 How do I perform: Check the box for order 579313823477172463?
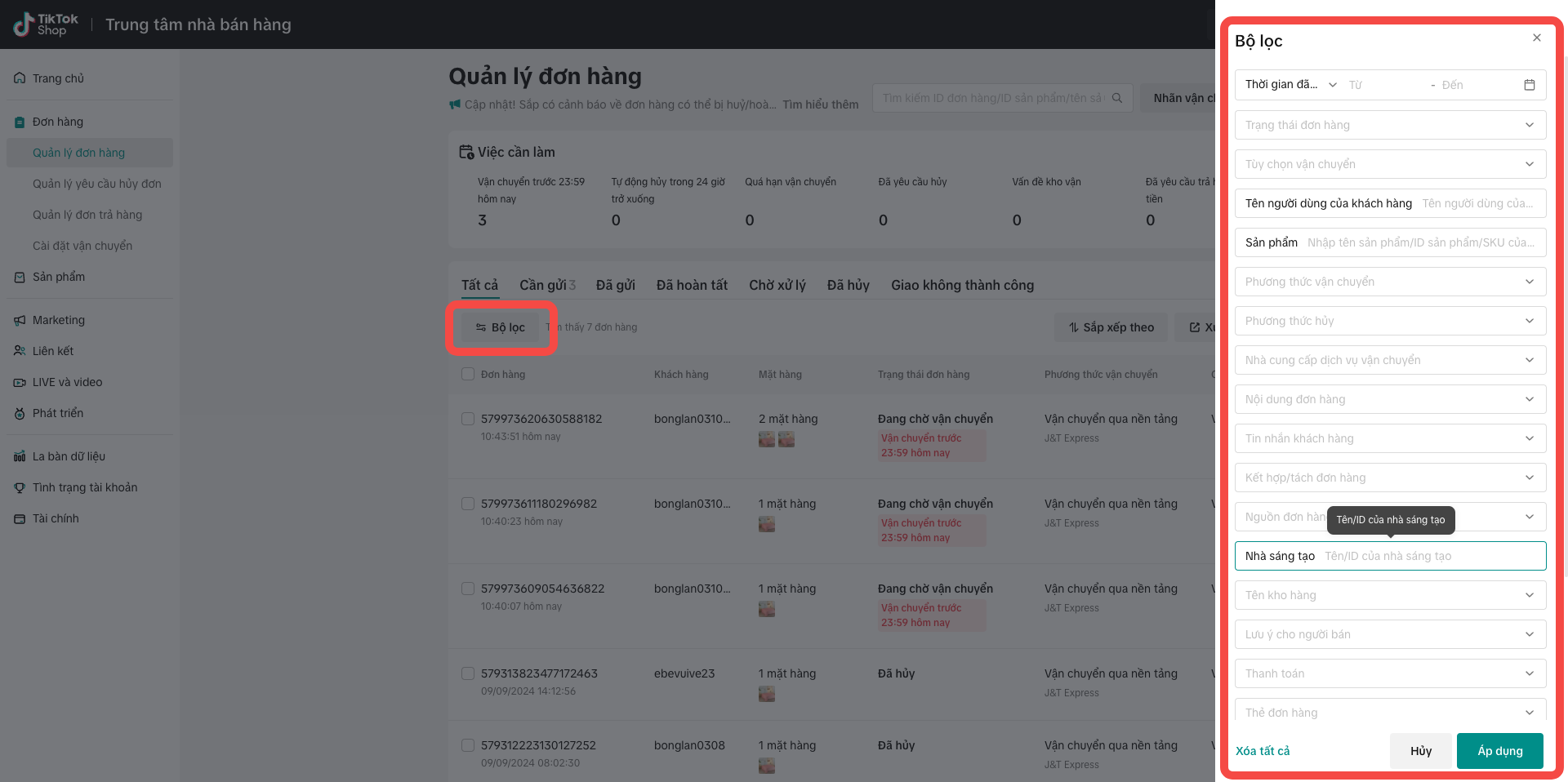[468, 673]
